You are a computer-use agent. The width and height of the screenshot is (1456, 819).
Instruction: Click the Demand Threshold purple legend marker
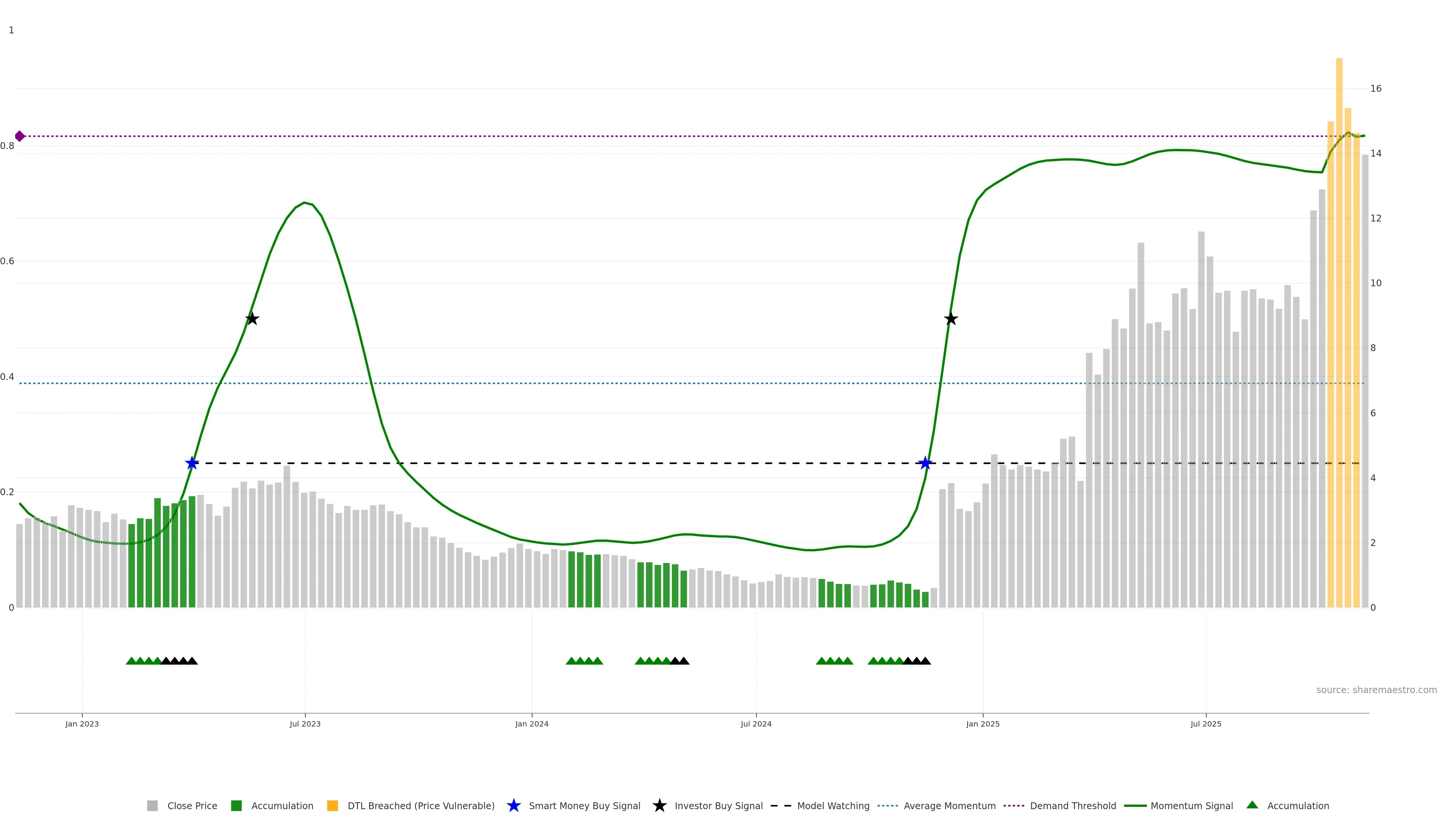[x=1014, y=805]
